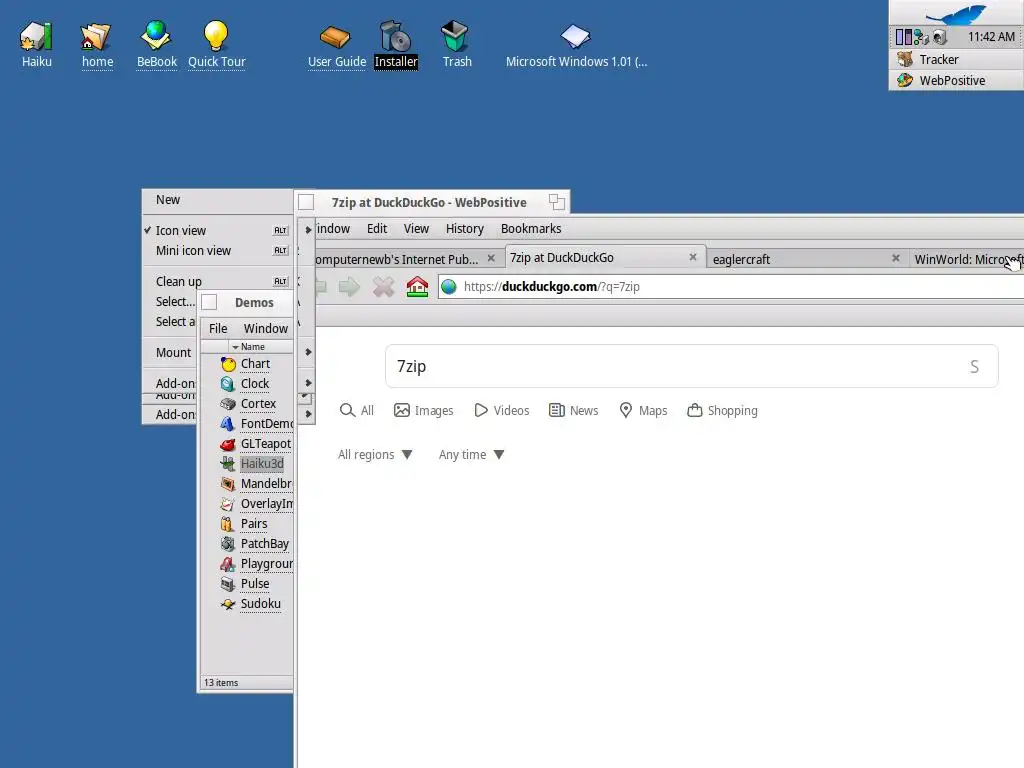Open the Pulse demo
1024x768 pixels.
245,584
